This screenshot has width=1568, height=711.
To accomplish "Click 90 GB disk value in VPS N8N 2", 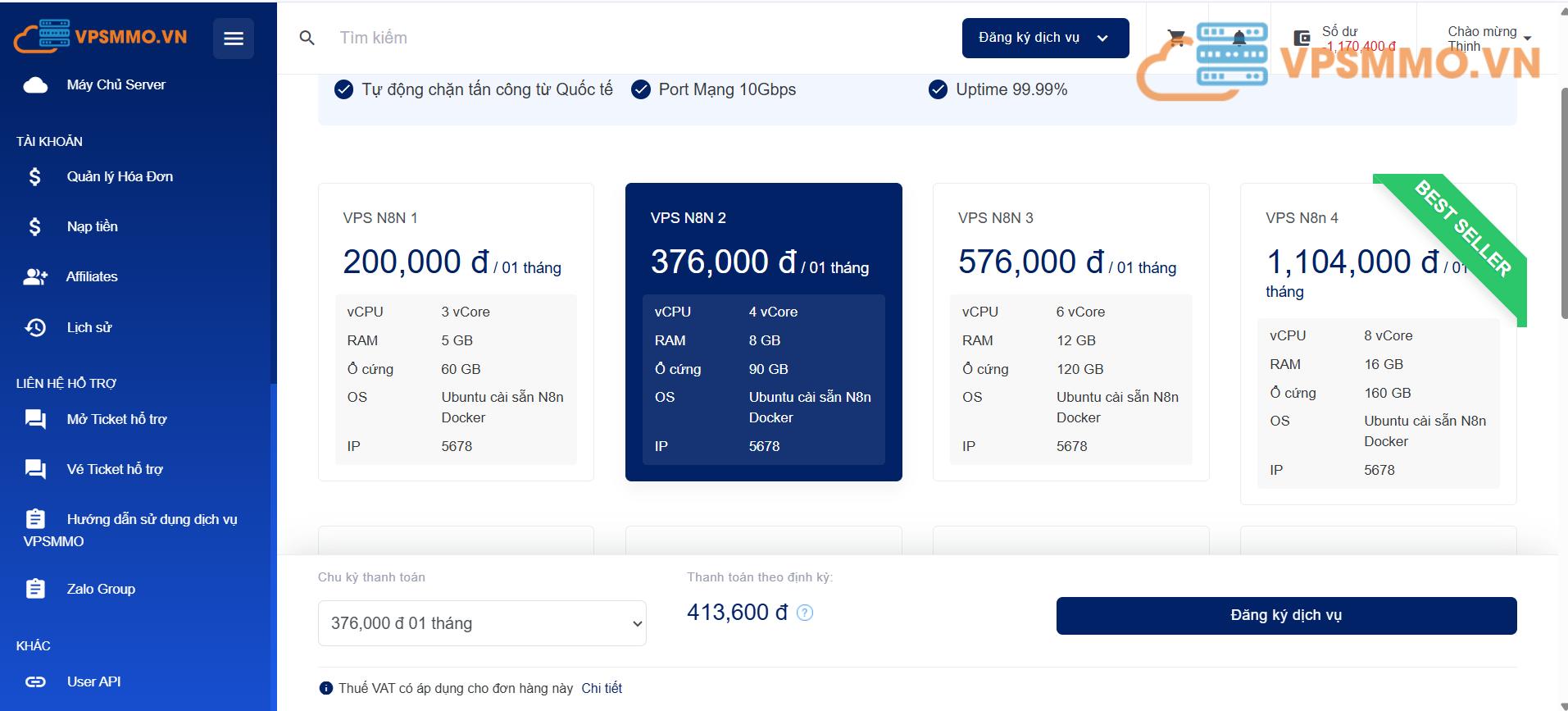I will click(x=768, y=369).
